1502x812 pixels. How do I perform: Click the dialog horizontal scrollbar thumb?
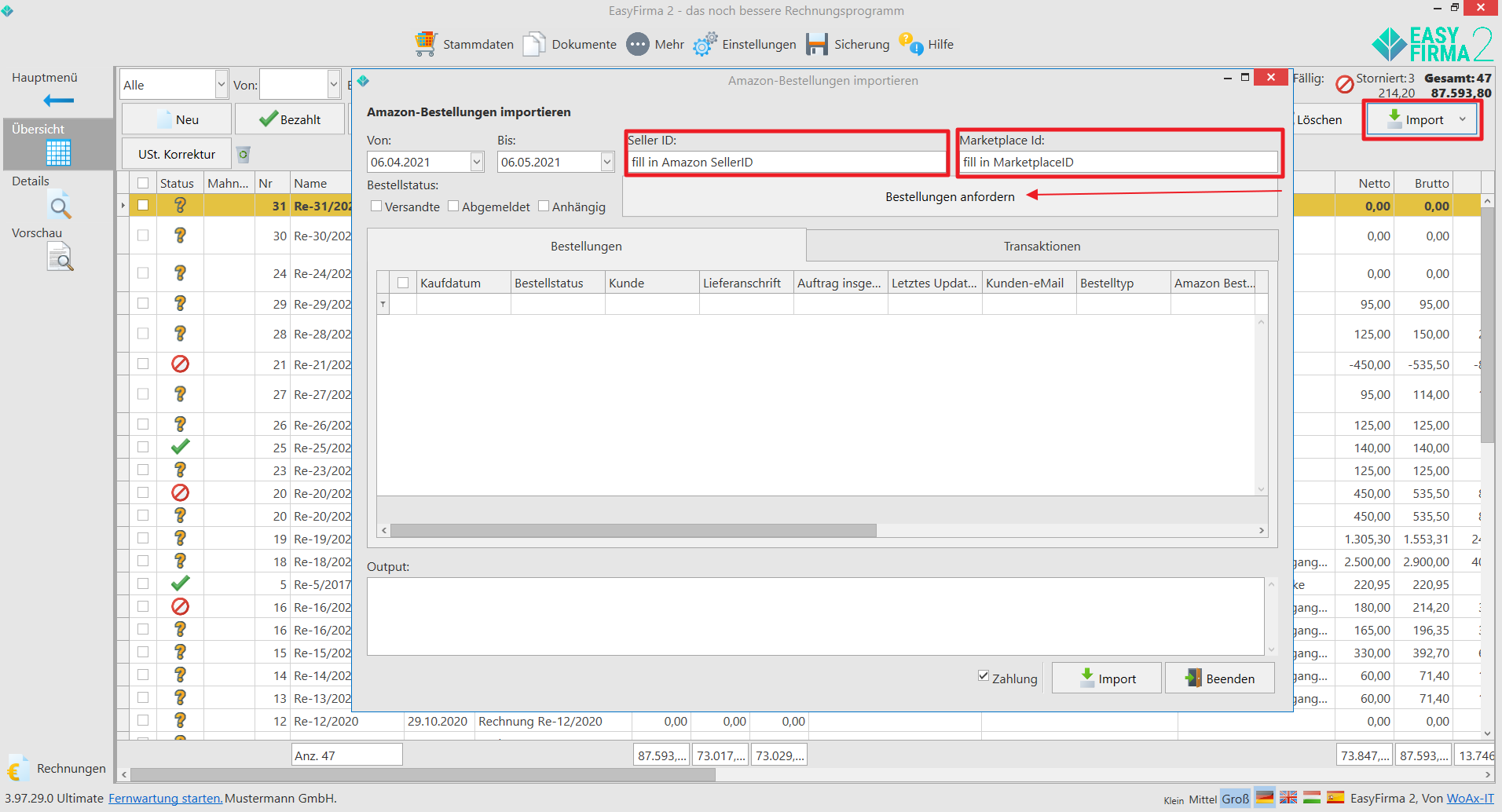[633, 531]
